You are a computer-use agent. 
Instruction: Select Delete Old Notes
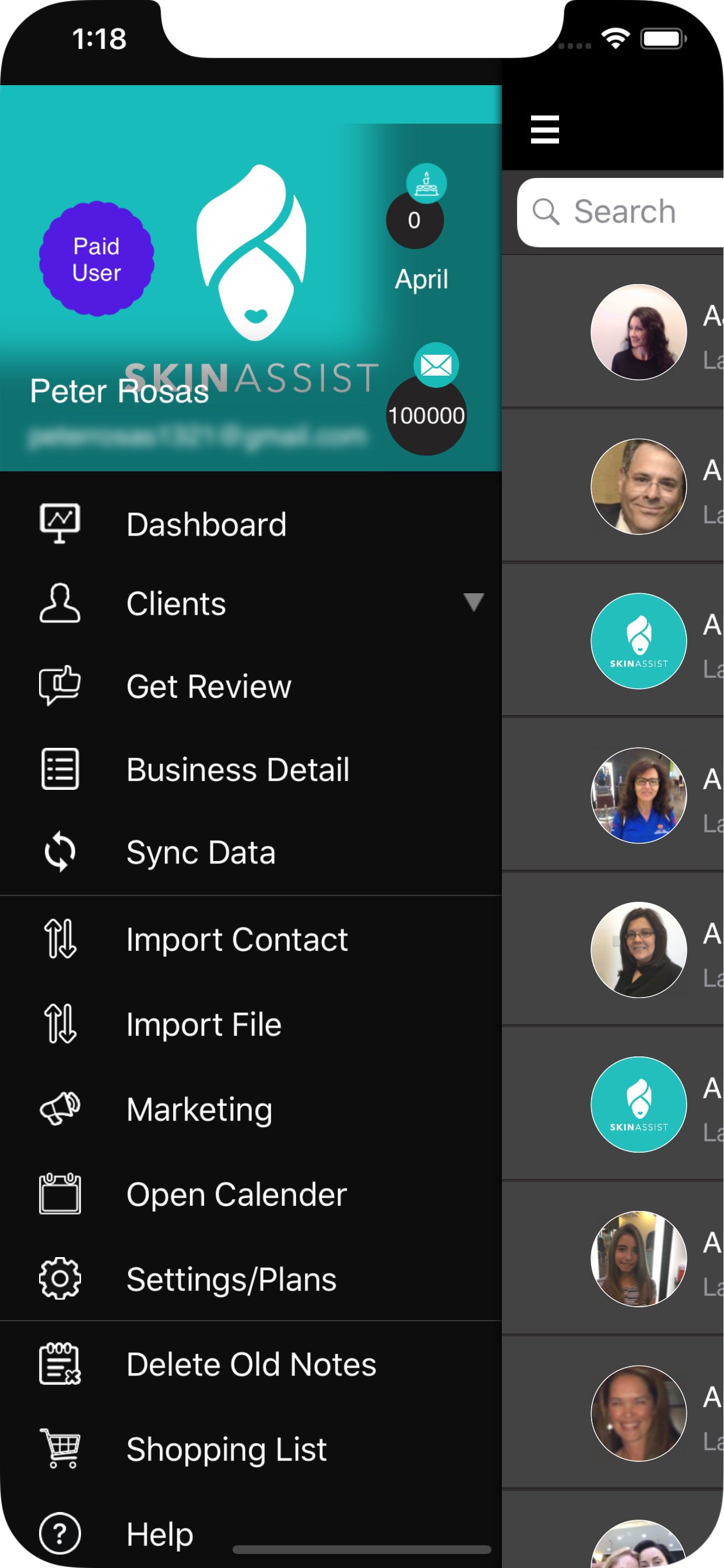coord(251,1364)
